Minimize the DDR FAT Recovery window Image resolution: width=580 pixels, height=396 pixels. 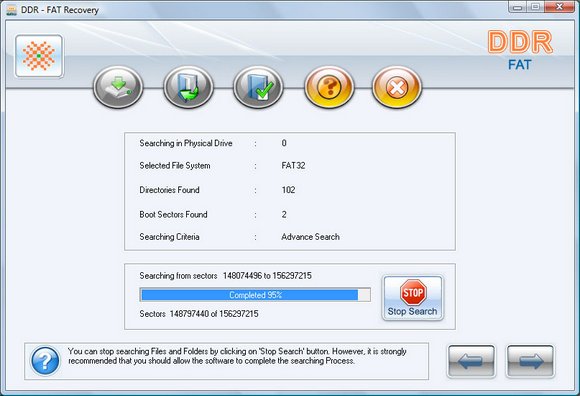coord(518,7)
